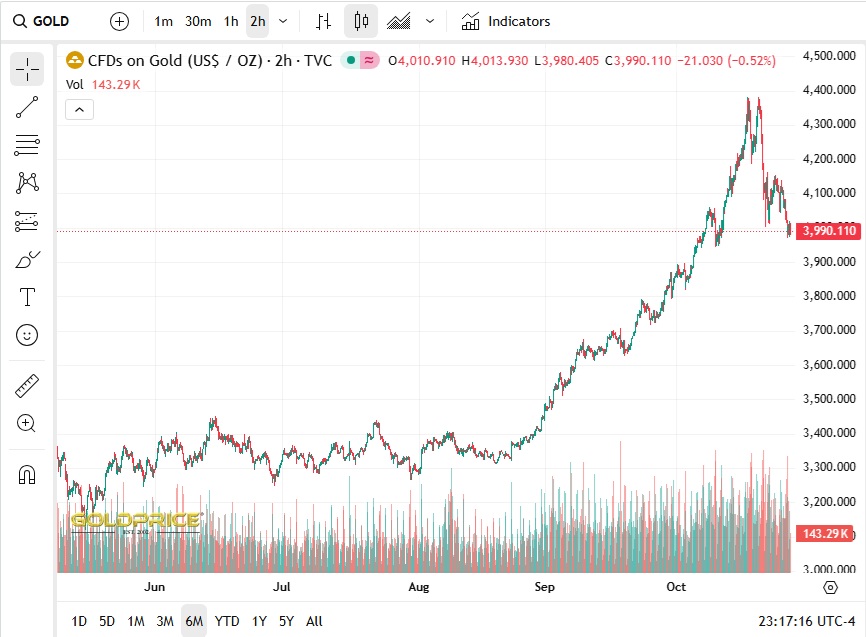Select the brush drawing tool
The width and height of the screenshot is (866, 637).
27,260
